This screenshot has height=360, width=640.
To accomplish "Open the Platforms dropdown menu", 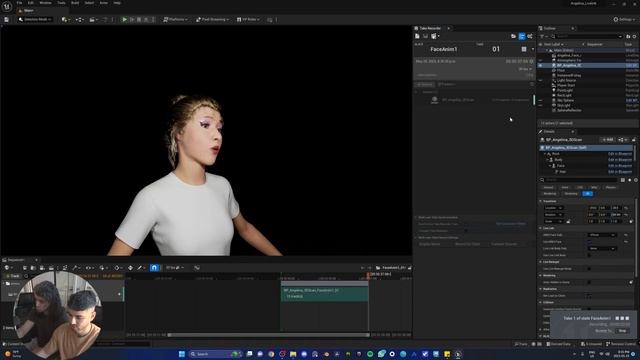I will pyautogui.click(x=176, y=19).
